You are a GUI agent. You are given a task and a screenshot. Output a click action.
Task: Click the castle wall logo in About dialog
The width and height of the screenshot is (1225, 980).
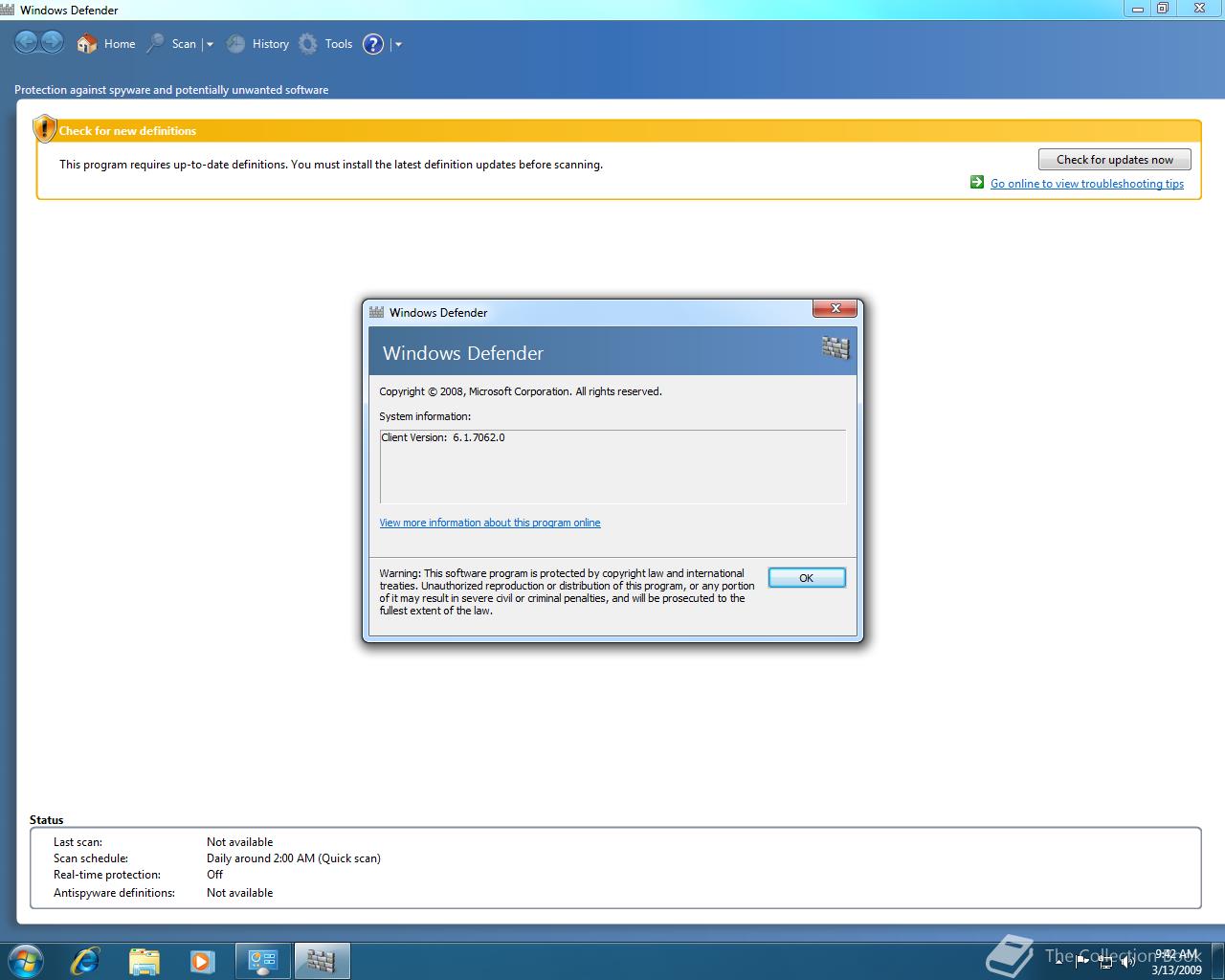tap(835, 348)
